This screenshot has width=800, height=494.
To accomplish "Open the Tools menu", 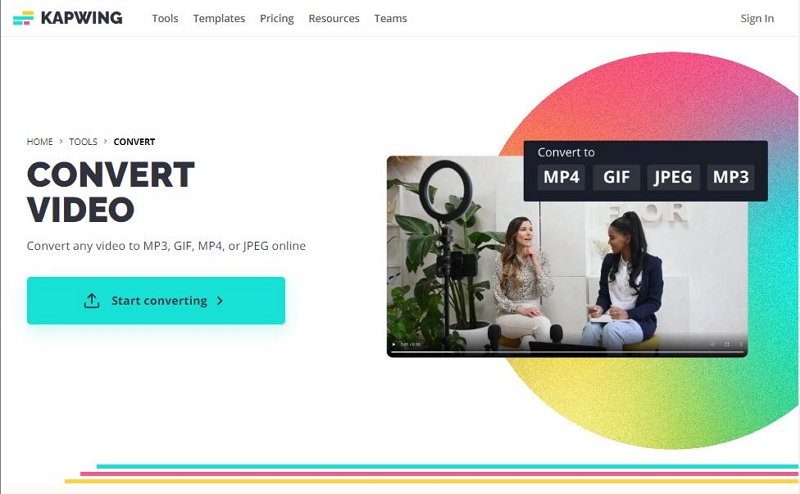I will 165,18.
